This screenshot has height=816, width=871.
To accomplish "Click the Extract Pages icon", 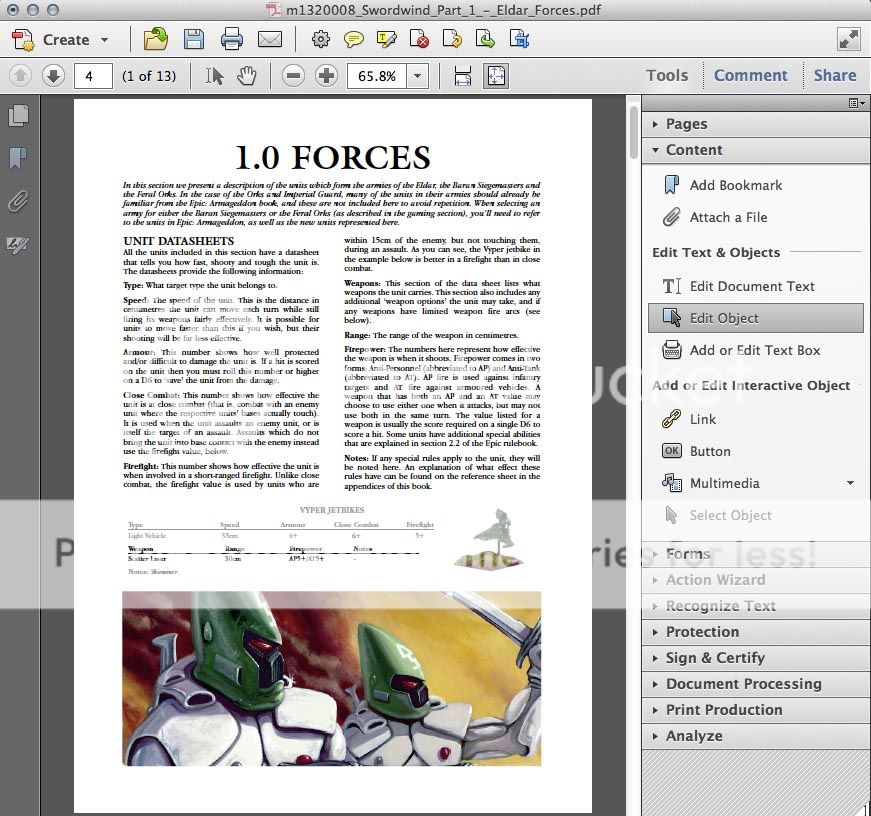I will pos(485,39).
